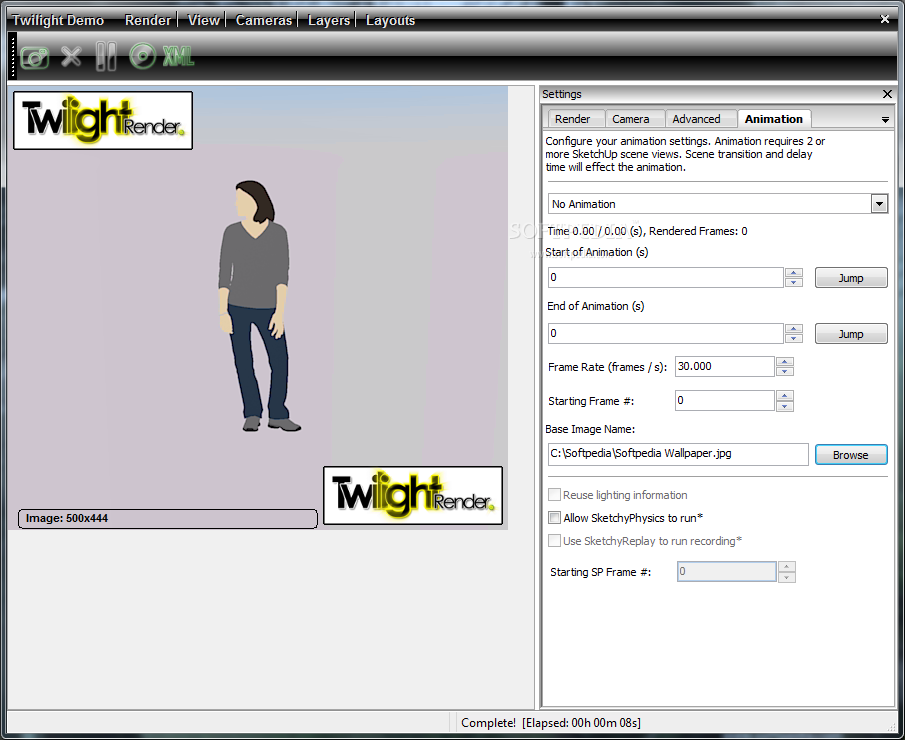Image resolution: width=905 pixels, height=740 pixels.
Task: Click the Frame Rate input field
Action: pyautogui.click(x=724, y=367)
